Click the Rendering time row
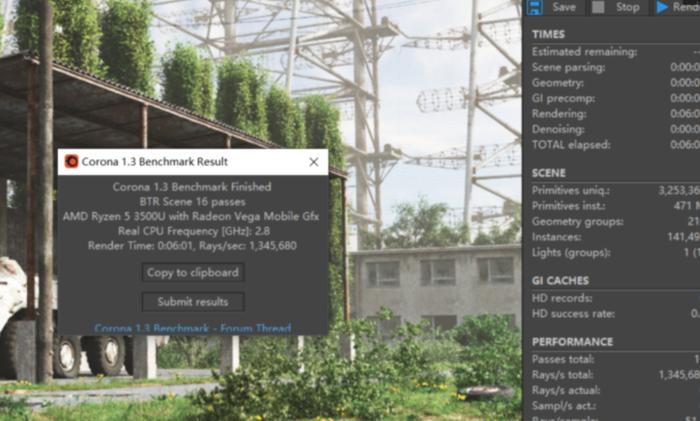This screenshot has height=421, width=700. coord(616,114)
